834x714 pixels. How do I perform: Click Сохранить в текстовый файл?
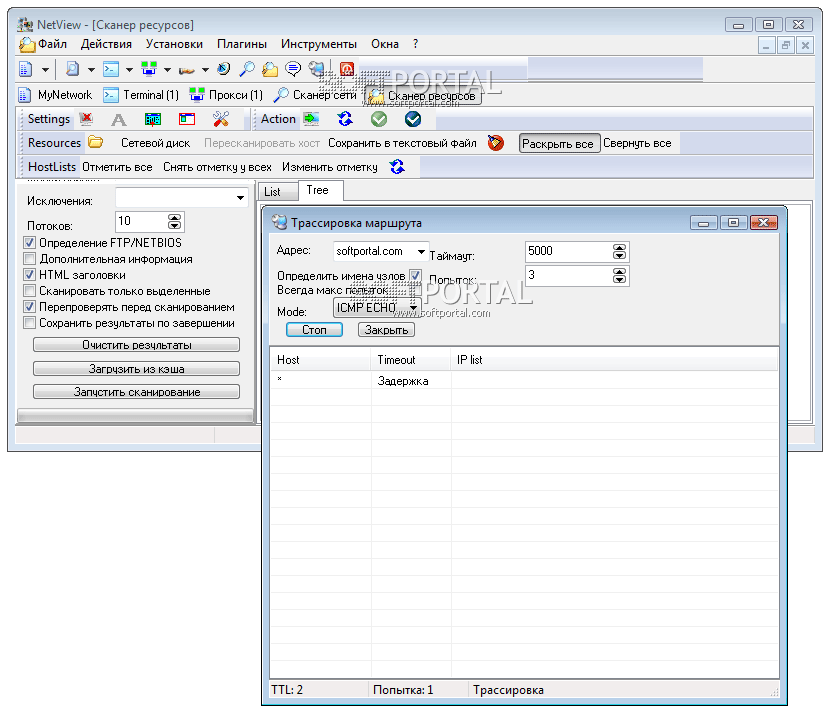point(402,143)
